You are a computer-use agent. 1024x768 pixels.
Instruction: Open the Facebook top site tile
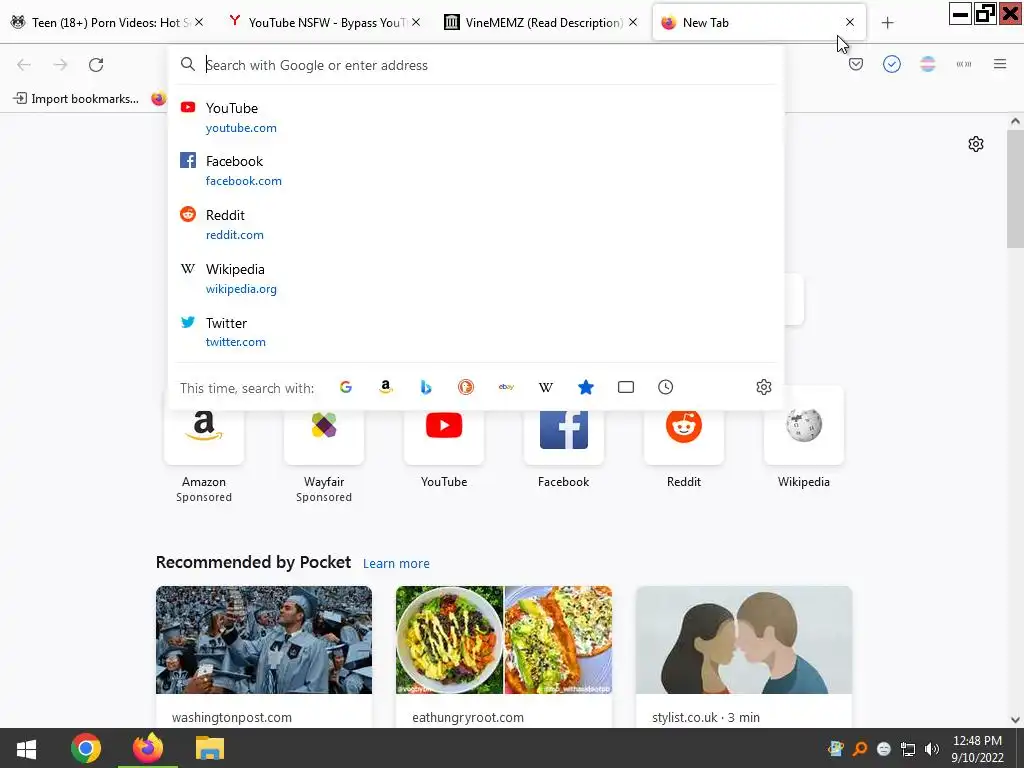(564, 438)
